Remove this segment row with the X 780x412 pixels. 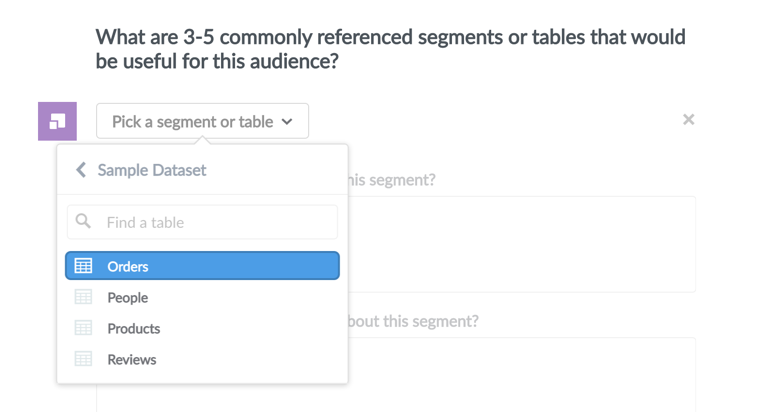688,119
